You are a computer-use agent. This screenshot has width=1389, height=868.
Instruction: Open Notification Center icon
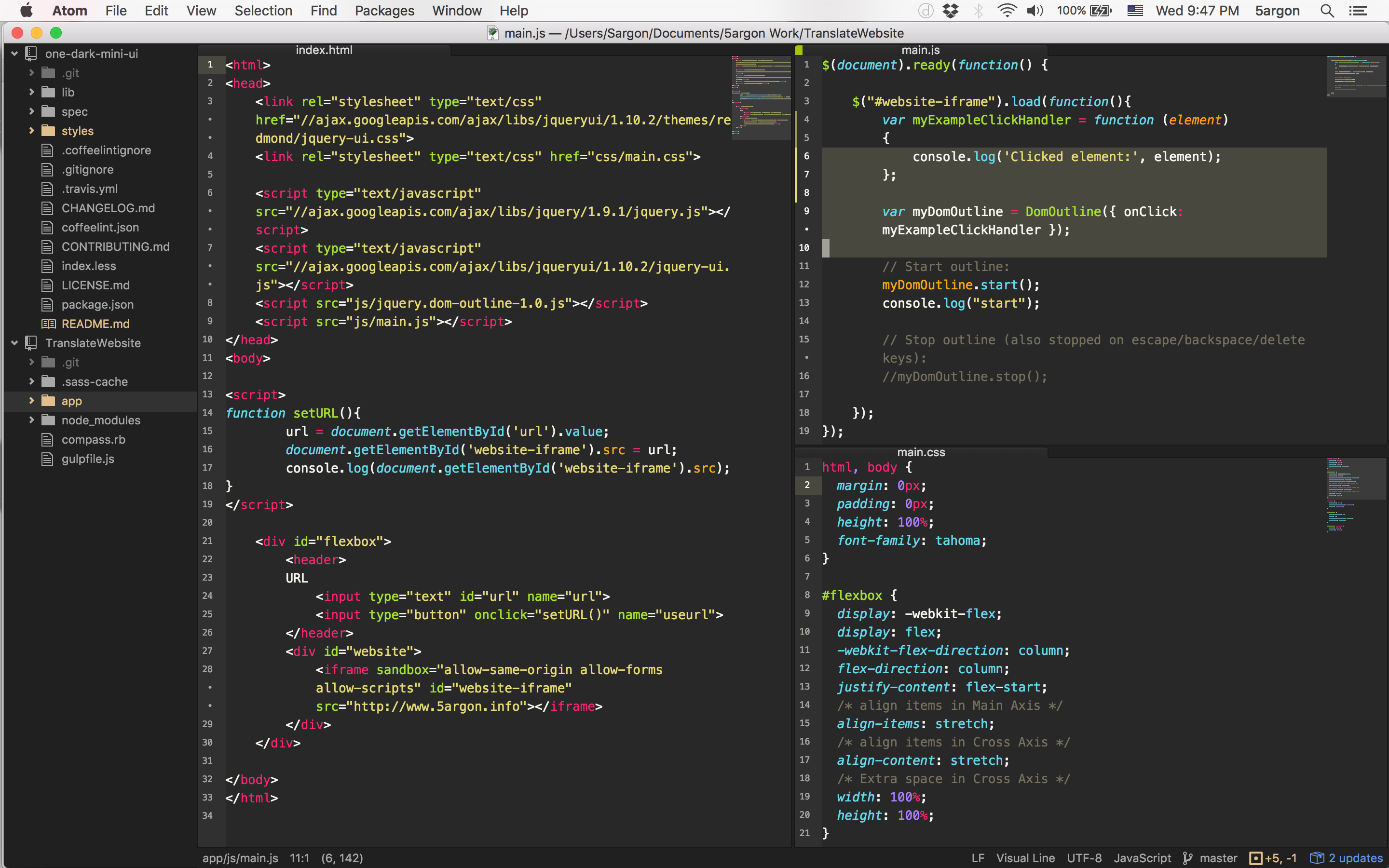pyautogui.click(x=1358, y=11)
